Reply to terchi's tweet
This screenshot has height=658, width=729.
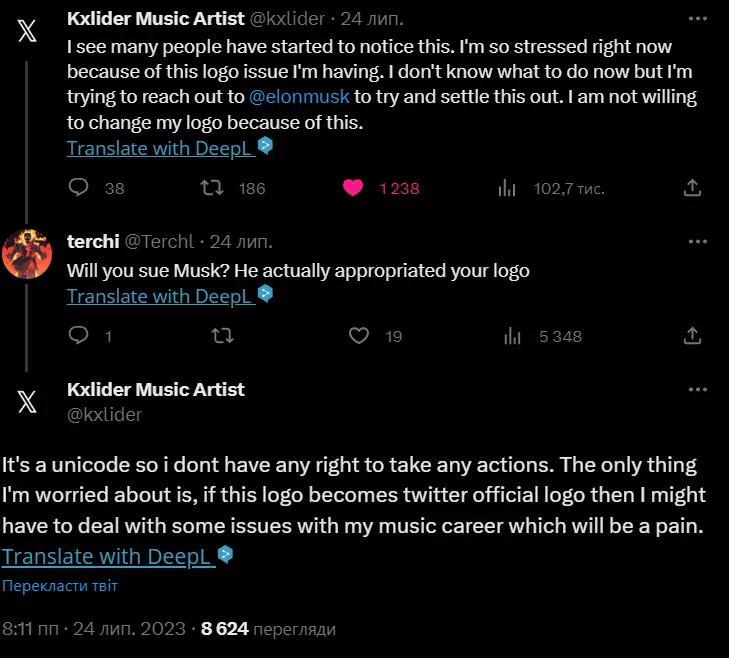pos(80,336)
